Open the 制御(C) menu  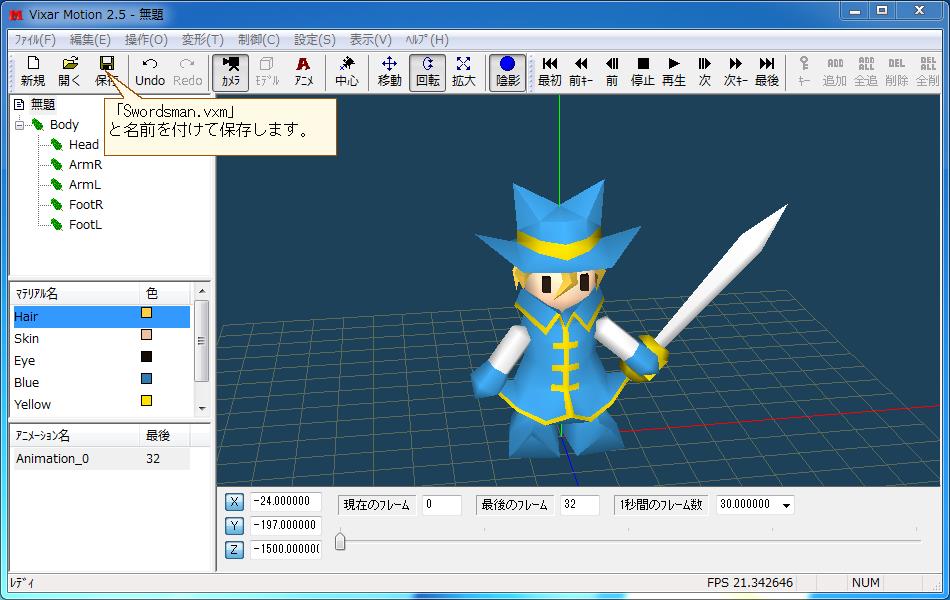(259, 39)
